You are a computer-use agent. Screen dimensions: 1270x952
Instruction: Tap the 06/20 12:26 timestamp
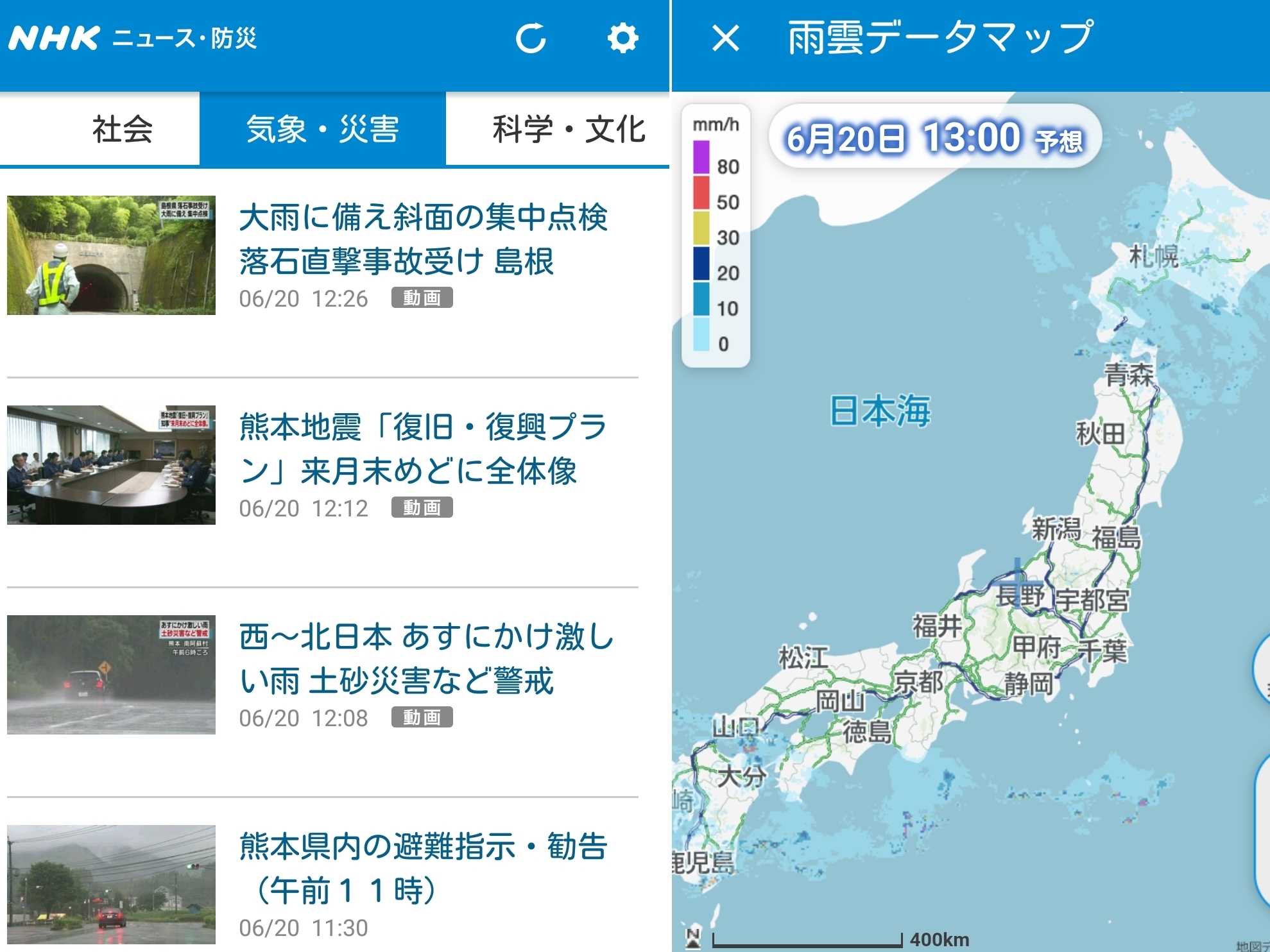coord(304,298)
